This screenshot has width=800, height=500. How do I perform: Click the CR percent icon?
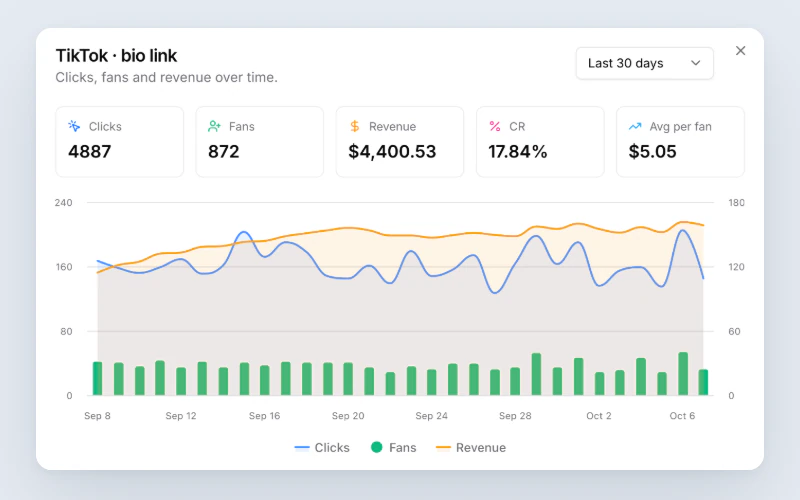point(495,126)
